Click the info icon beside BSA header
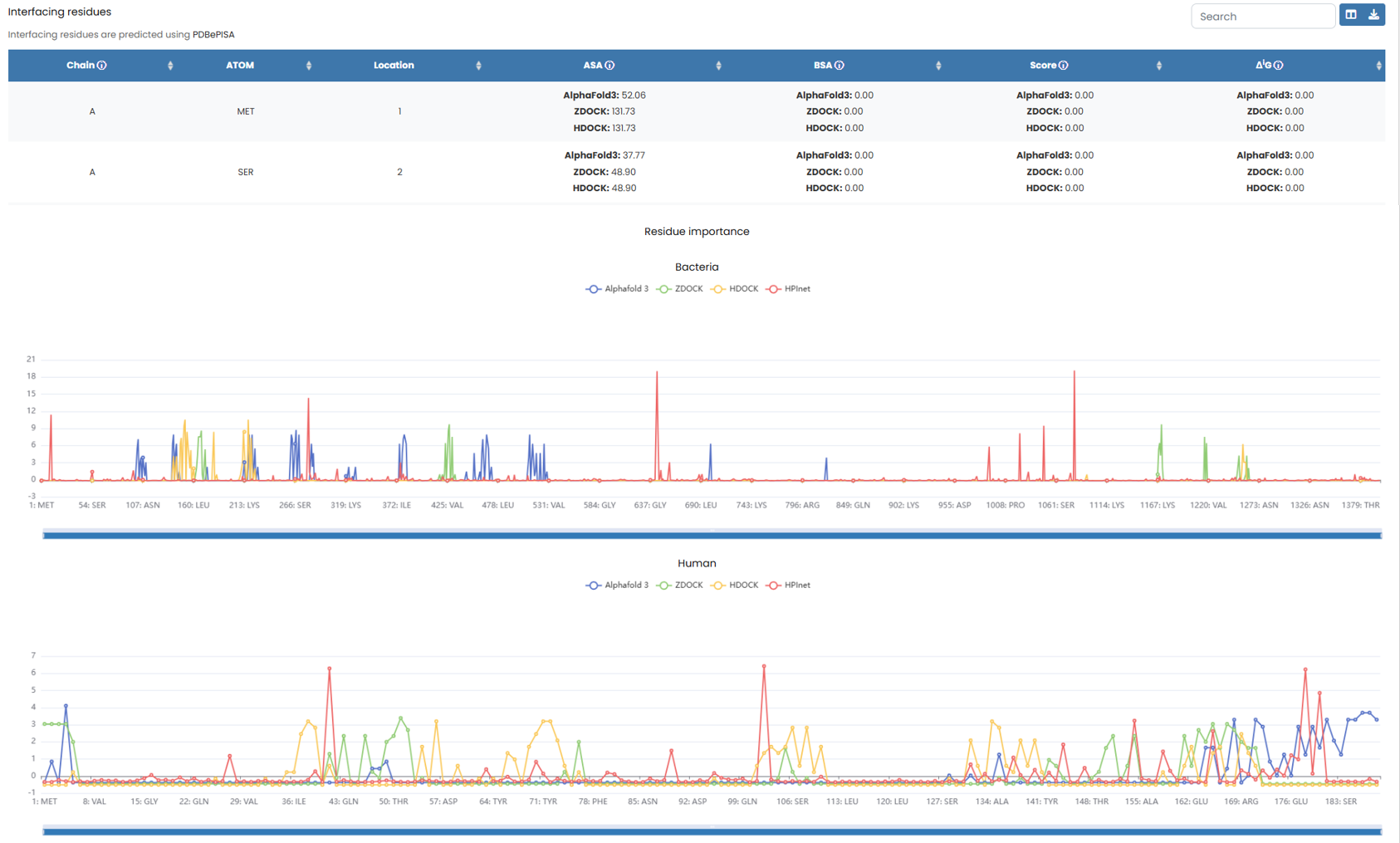 (x=840, y=66)
